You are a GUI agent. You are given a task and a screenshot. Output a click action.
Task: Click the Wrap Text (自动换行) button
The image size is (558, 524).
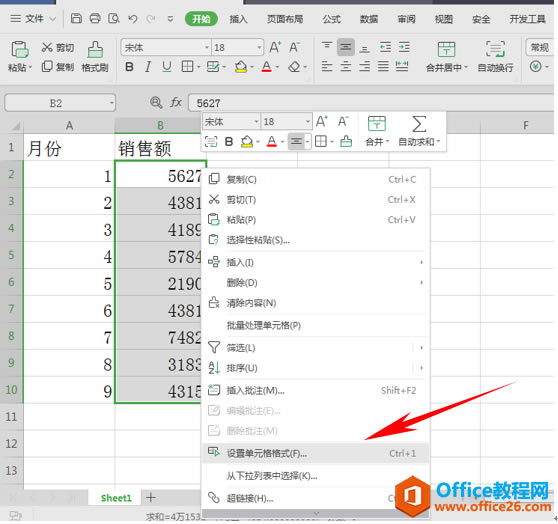495,57
